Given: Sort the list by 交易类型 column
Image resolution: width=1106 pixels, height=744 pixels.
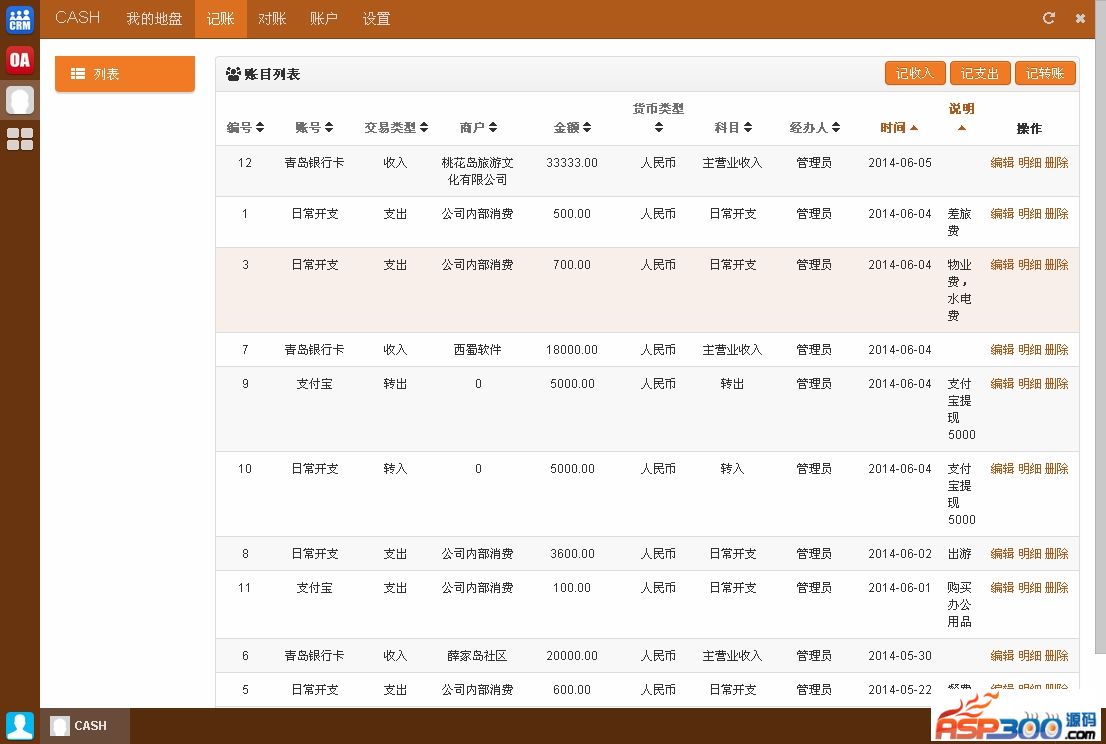Looking at the screenshot, I should [396, 127].
